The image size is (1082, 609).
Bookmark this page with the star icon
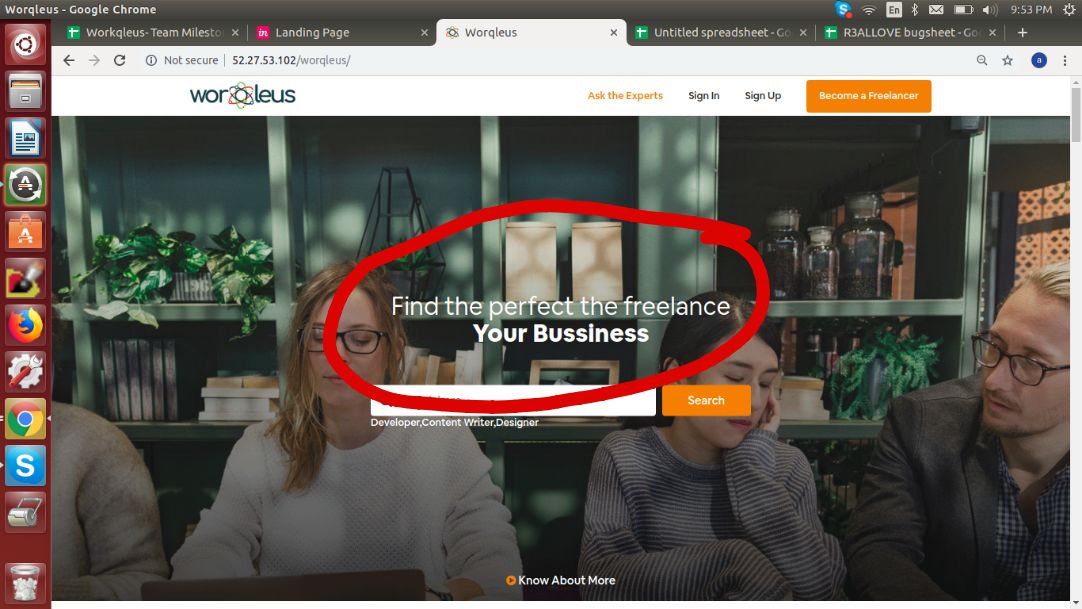coord(1007,60)
